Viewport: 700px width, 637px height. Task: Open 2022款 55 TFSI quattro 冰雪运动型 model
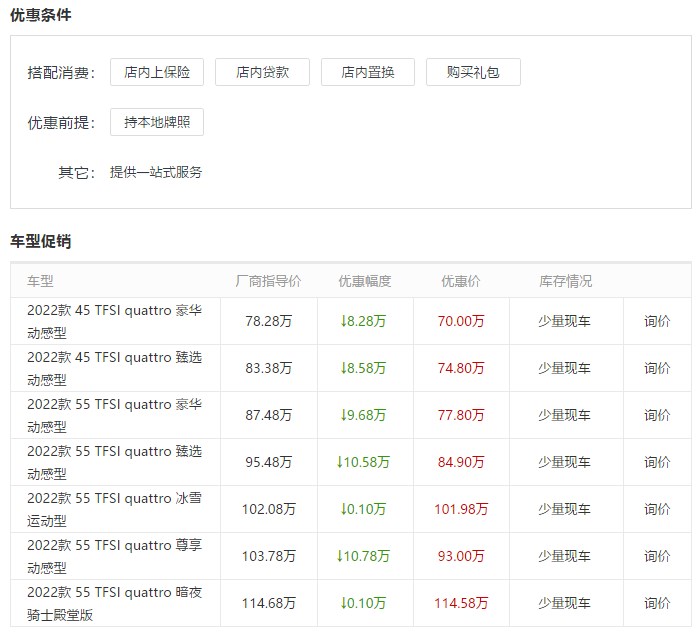point(114,510)
